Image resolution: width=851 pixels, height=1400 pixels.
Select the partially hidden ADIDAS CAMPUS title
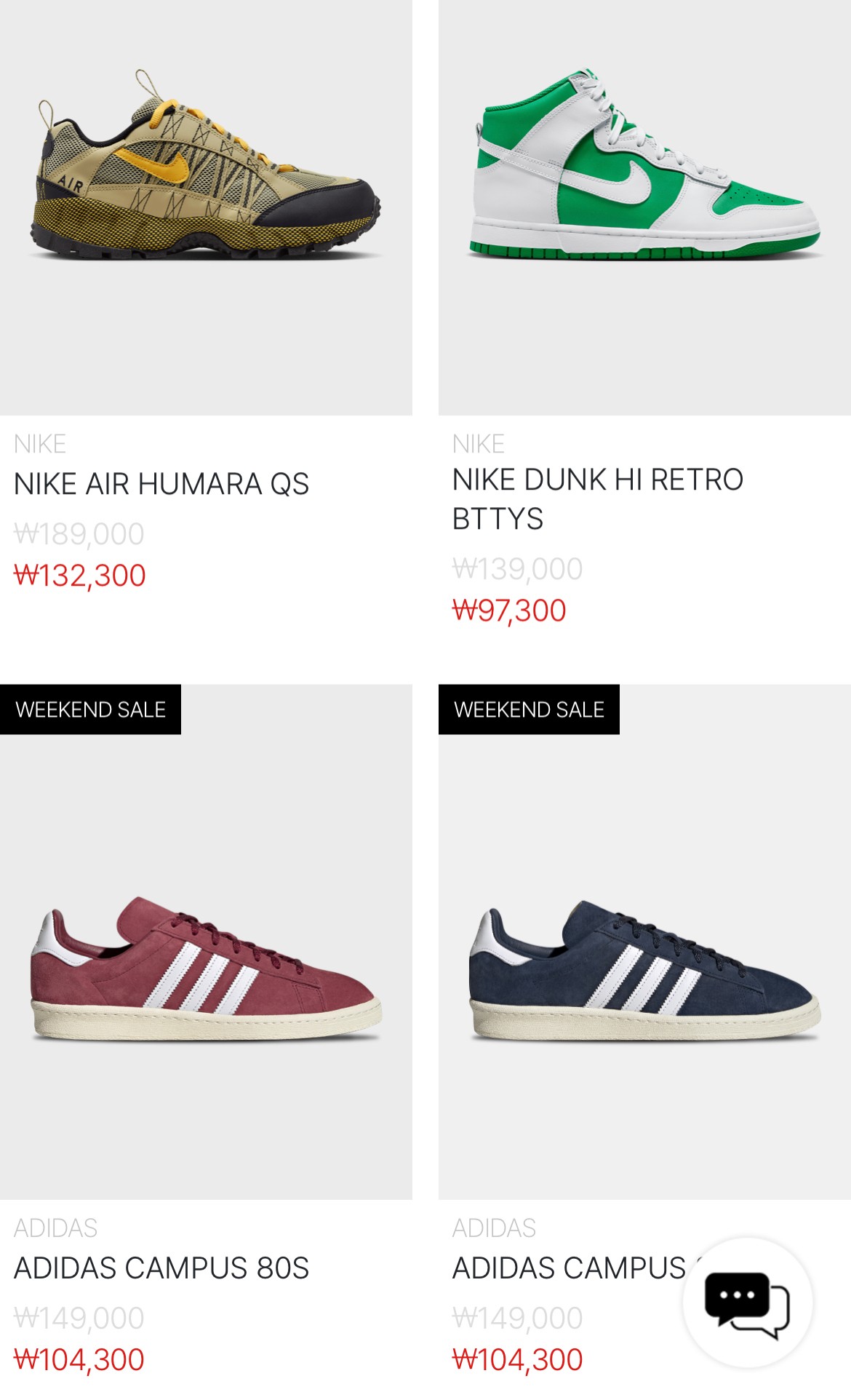pyautogui.click(x=569, y=1268)
